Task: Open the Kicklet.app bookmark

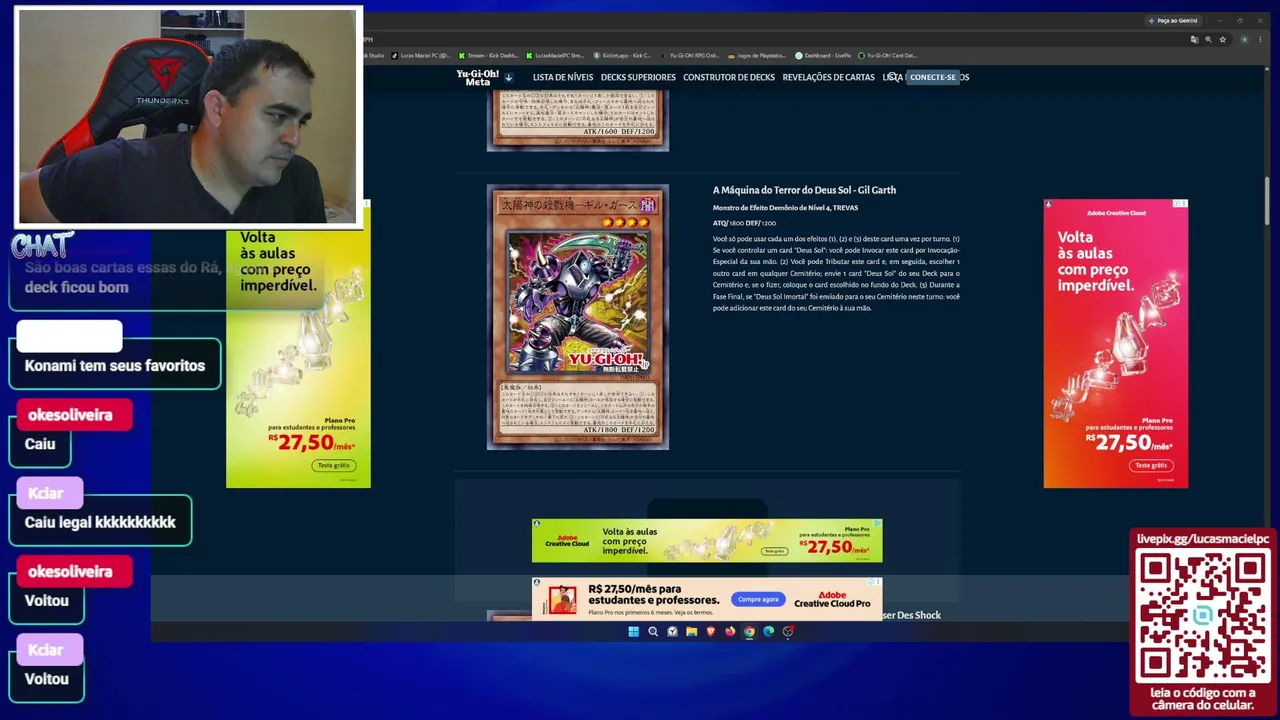Action: (x=622, y=55)
